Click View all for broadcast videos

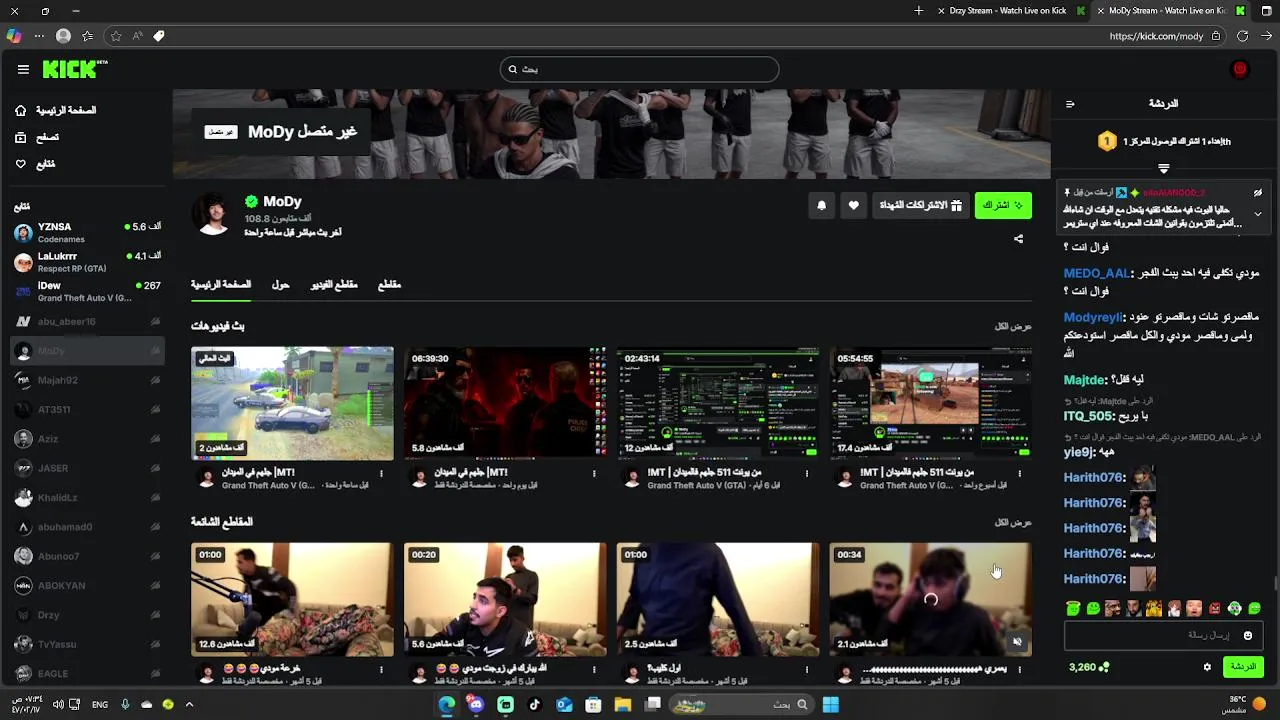pyautogui.click(x=1013, y=326)
